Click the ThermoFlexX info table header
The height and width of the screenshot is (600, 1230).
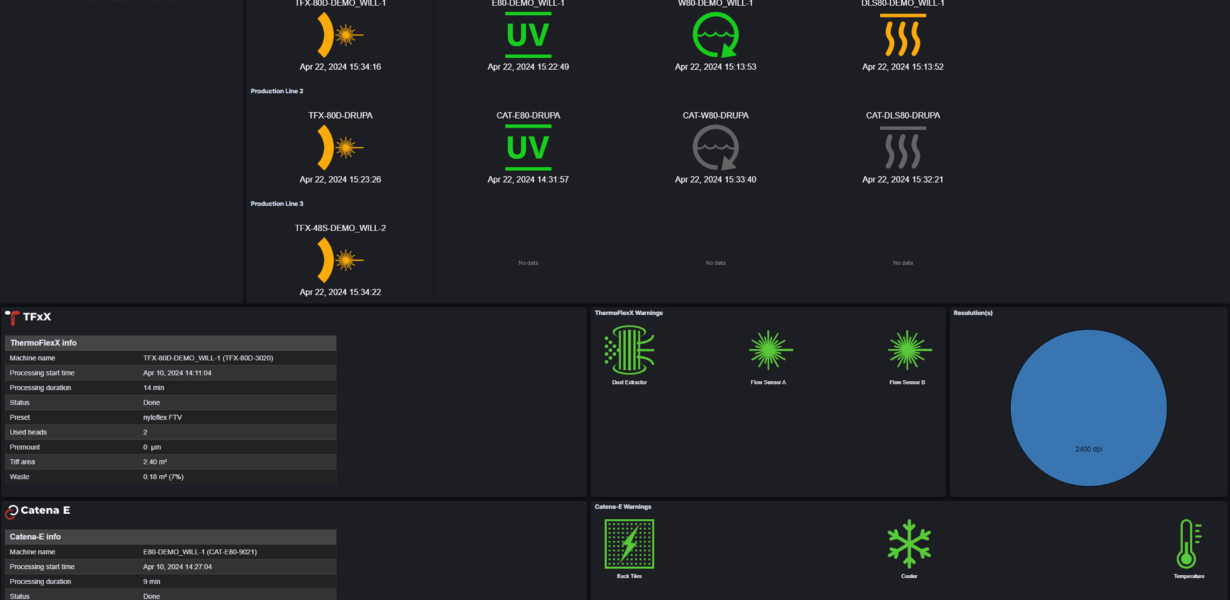(170, 343)
